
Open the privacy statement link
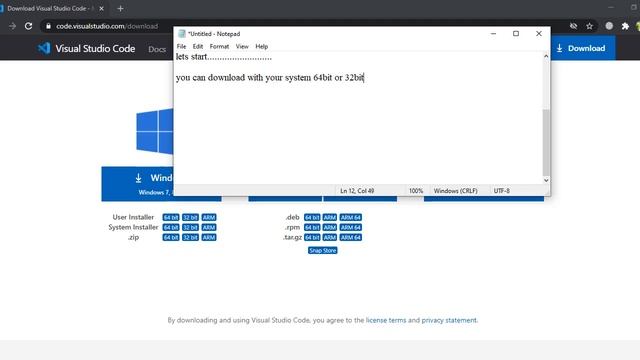point(449,320)
